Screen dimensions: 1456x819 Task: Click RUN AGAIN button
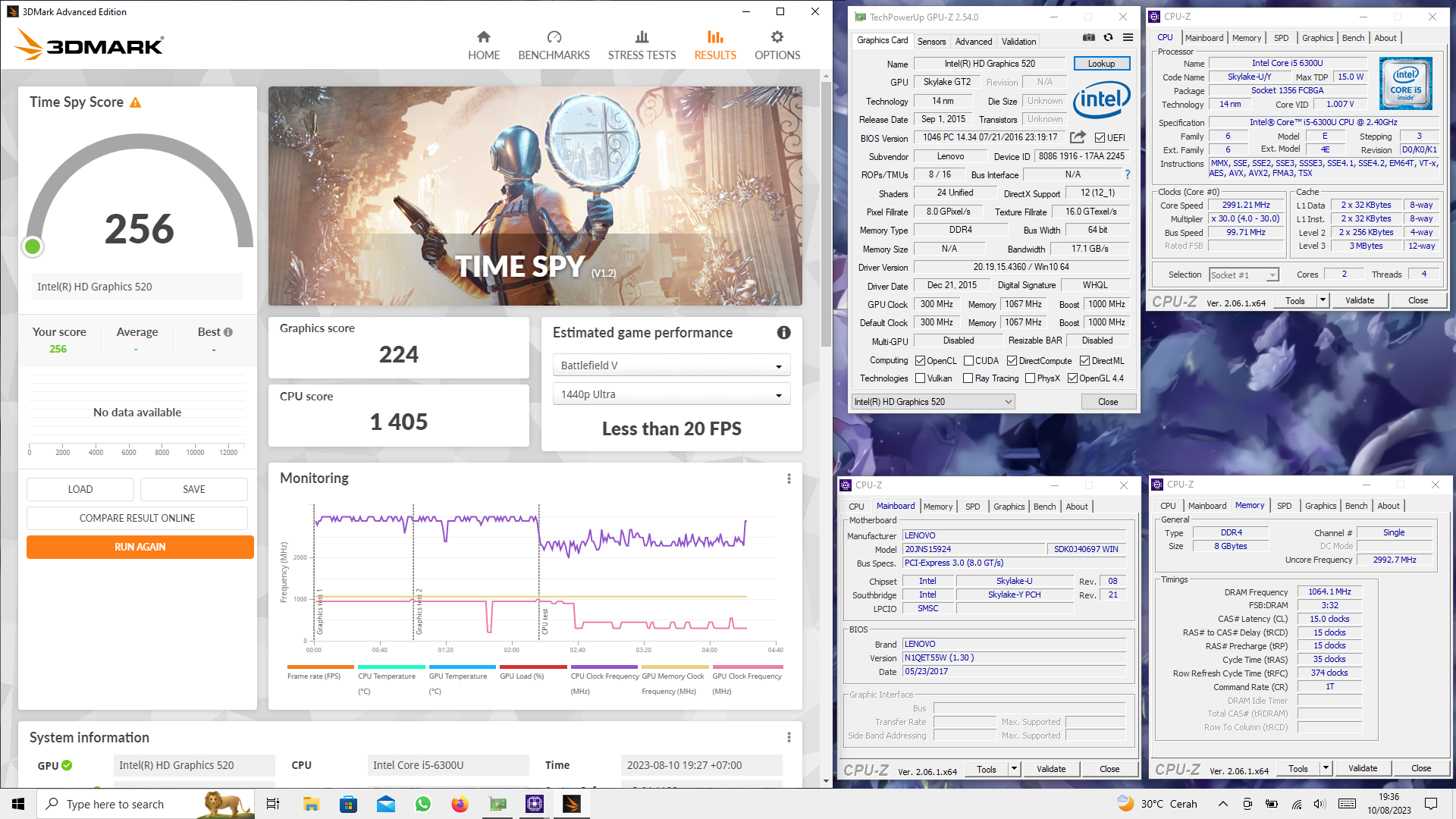[140, 547]
